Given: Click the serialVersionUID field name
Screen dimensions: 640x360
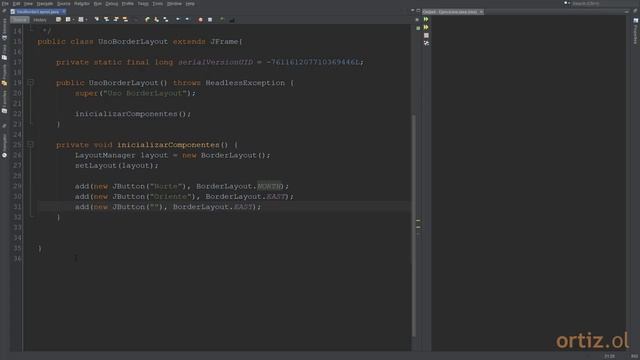Looking at the screenshot, I should coord(216,62).
